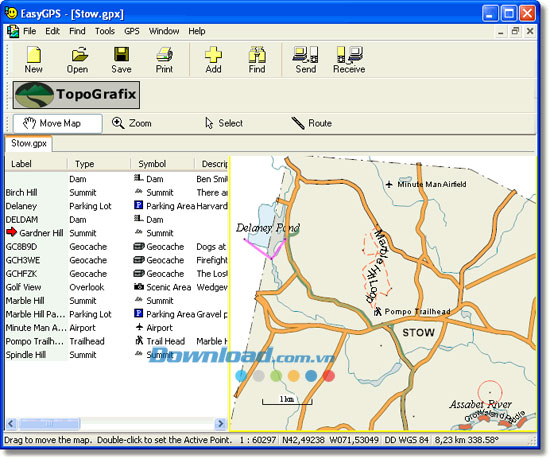This screenshot has height=459, width=550.
Task: Click the red arrow next to Gardner Hill
Action: 12,232
